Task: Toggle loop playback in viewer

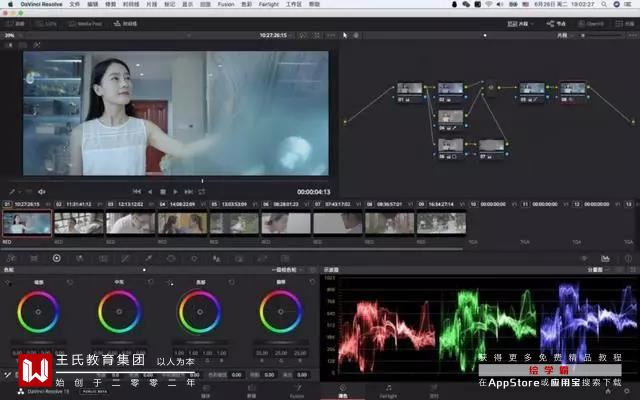Action: click(x=202, y=191)
